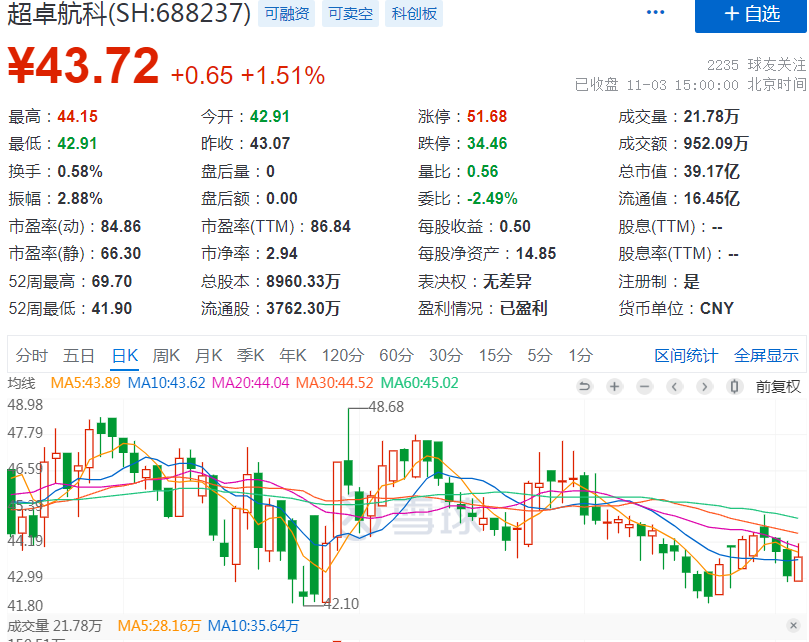Switch to the 五日 chart tab
Screen dimensions: 809x642
coord(79,356)
